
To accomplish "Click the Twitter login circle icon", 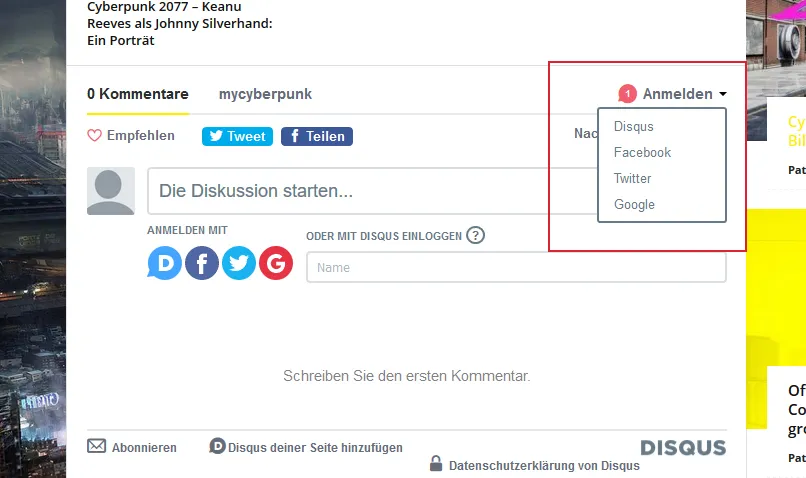I will click(239, 263).
